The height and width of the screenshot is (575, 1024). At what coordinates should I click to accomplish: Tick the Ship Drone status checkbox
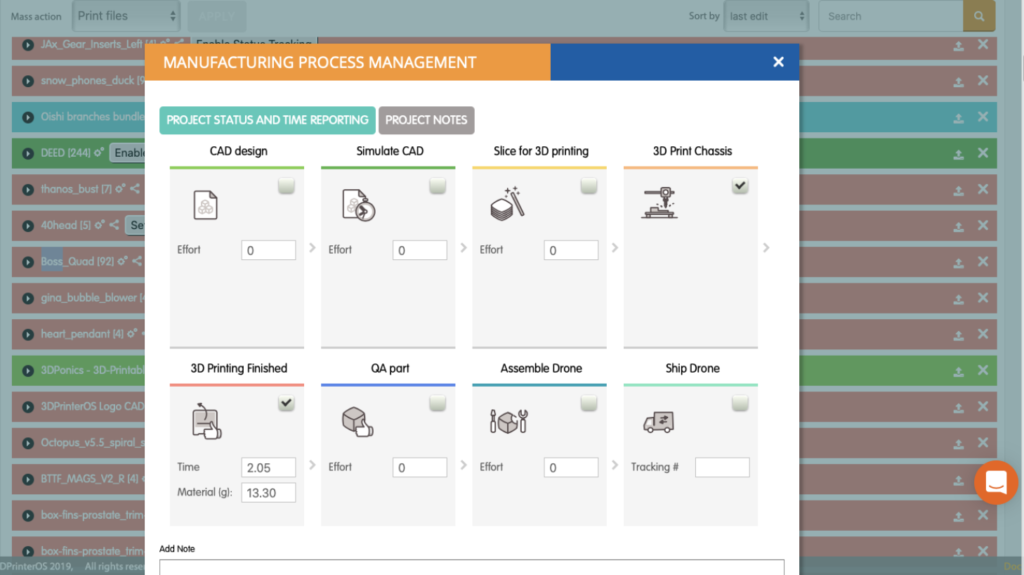740,402
